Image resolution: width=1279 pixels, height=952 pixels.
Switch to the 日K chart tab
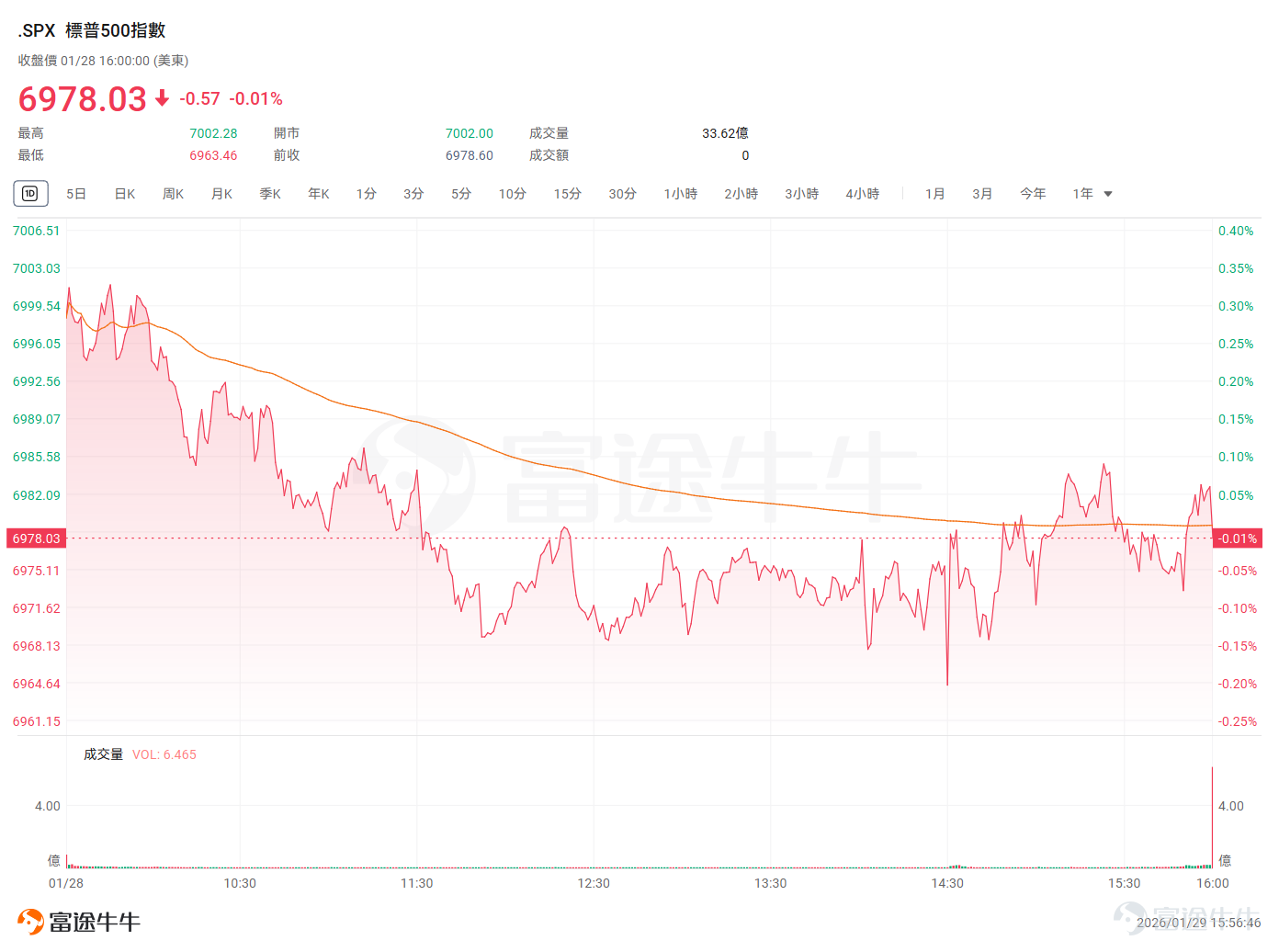pyautogui.click(x=125, y=194)
